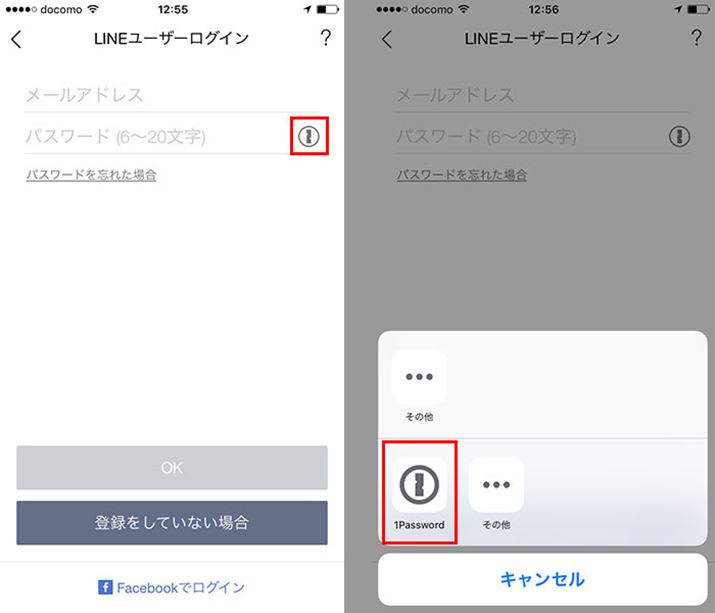Open help question mark on right screen
The height and width of the screenshot is (613, 715).
[x=696, y=38]
